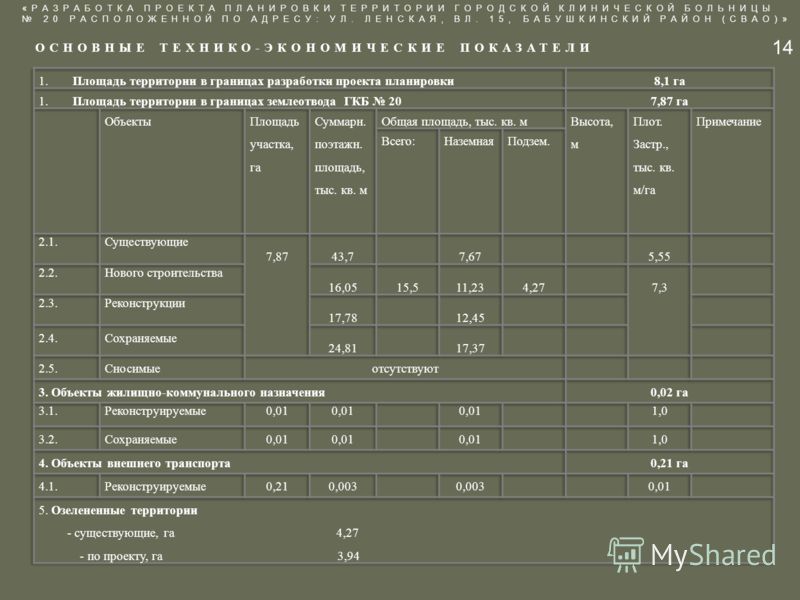The height and width of the screenshot is (600, 800).
Task: Click the '7,3' density cell
Action: click(659, 288)
